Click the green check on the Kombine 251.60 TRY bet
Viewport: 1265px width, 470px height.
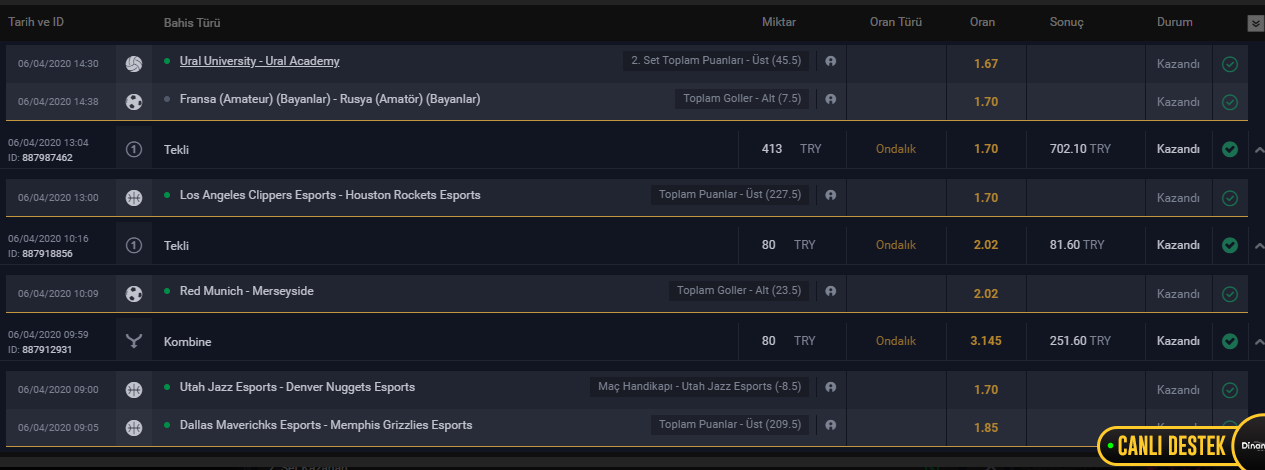pyautogui.click(x=1230, y=341)
